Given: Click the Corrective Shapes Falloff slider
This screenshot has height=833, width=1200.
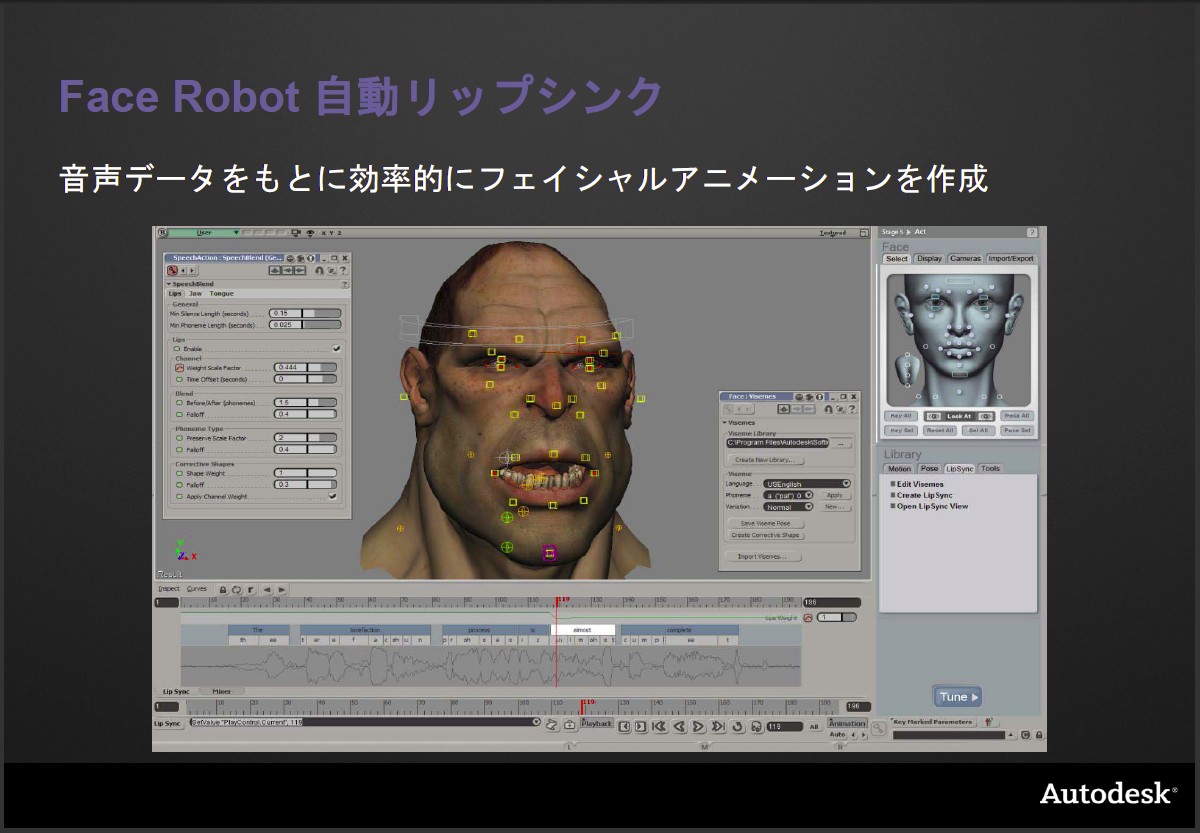Looking at the screenshot, I should pyautogui.click(x=305, y=484).
